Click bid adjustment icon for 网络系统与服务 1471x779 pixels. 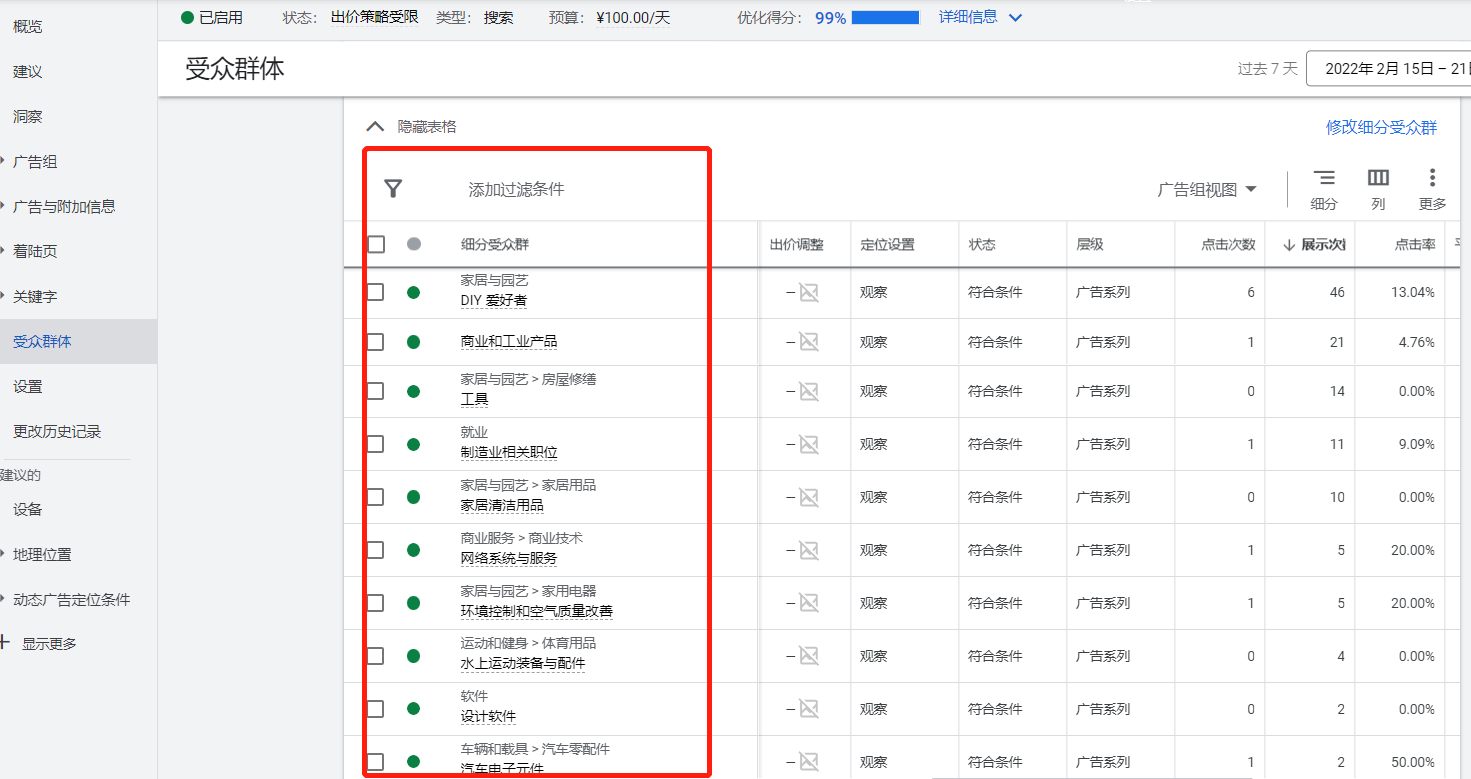[809, 550]
